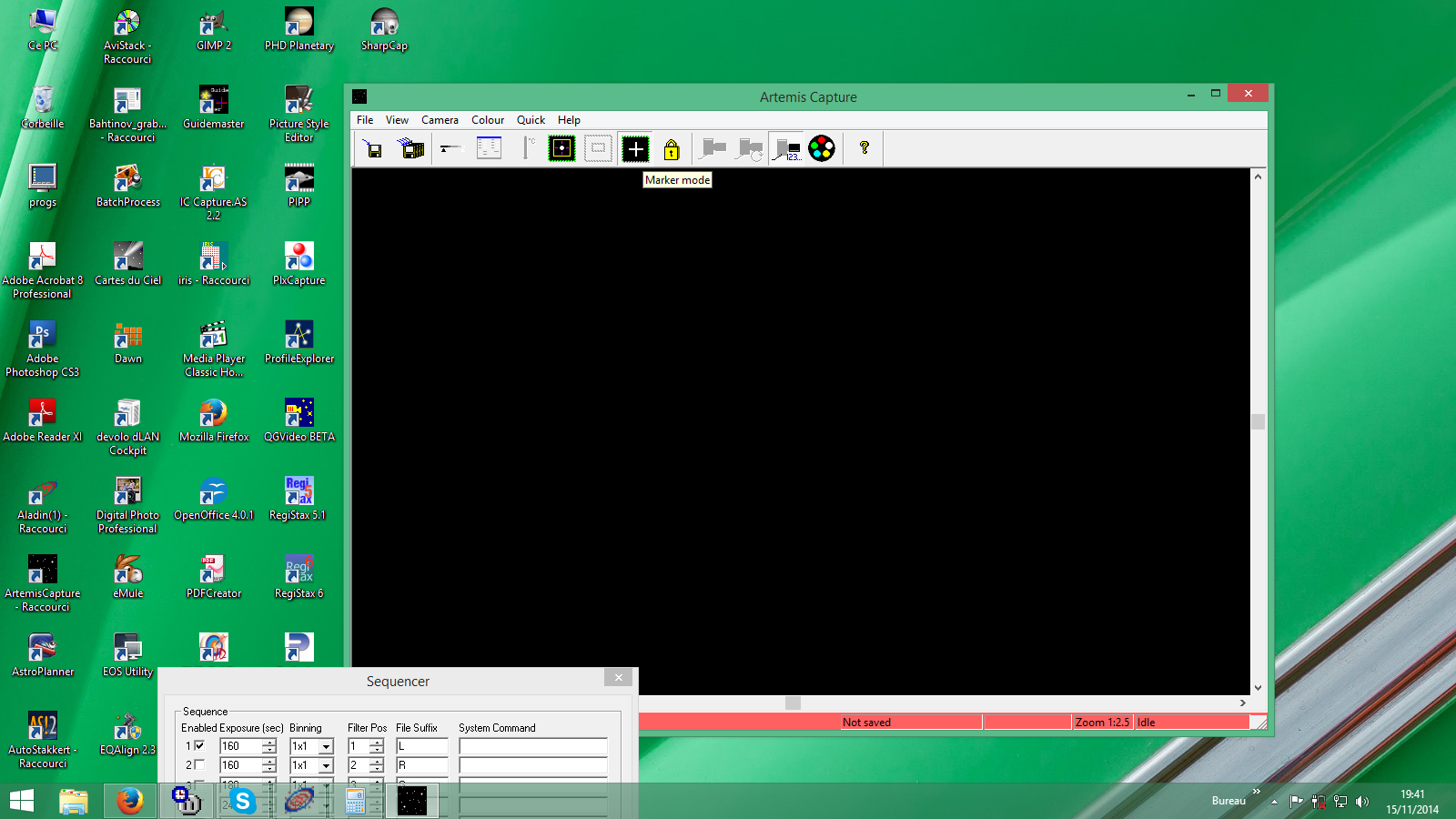This screenshot has height=819, width=1456.
Task: Select the AutoStakkert desktop shortcut
Action: pos(43,740)
